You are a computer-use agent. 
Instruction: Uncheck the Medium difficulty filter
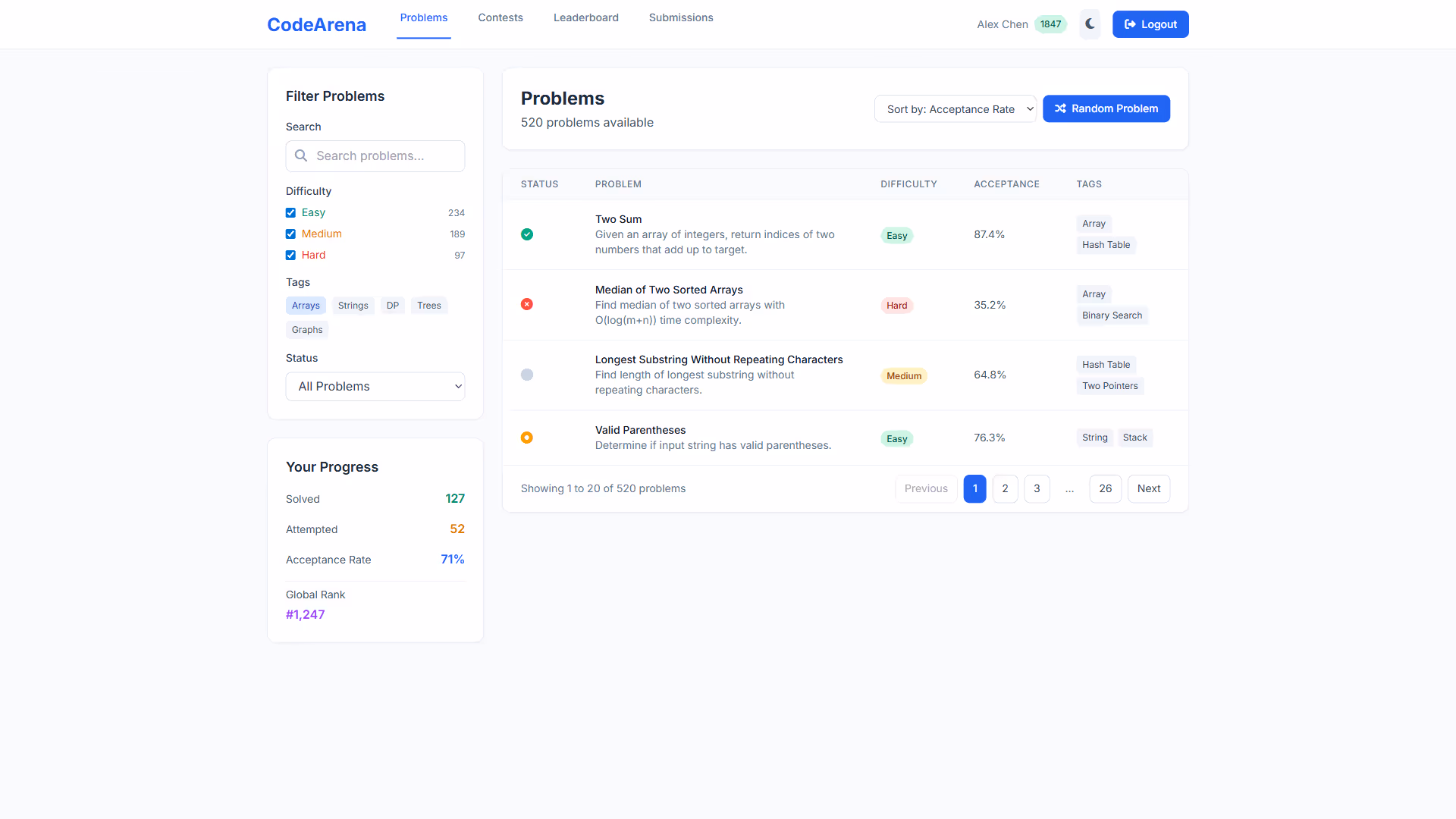coord(290,234)
